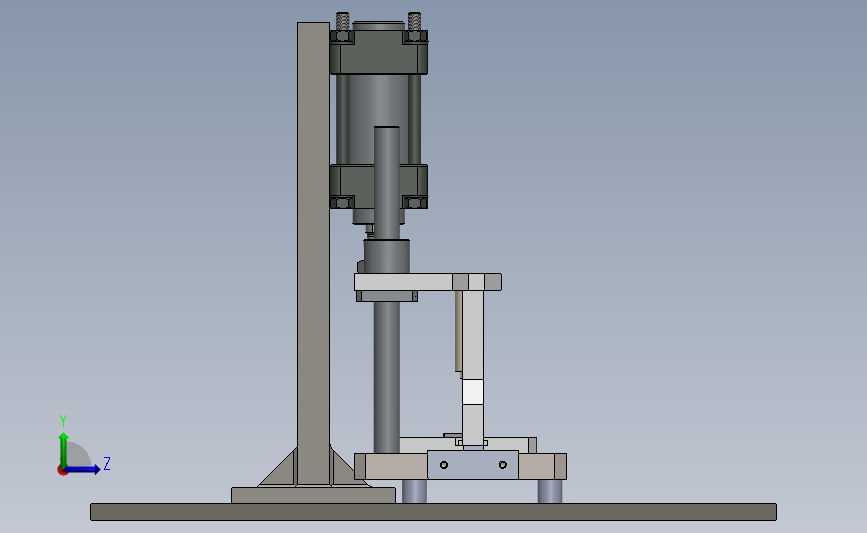Select the right support leg under the table
Screen dimensions: 867x533
(x=550, y=492)
